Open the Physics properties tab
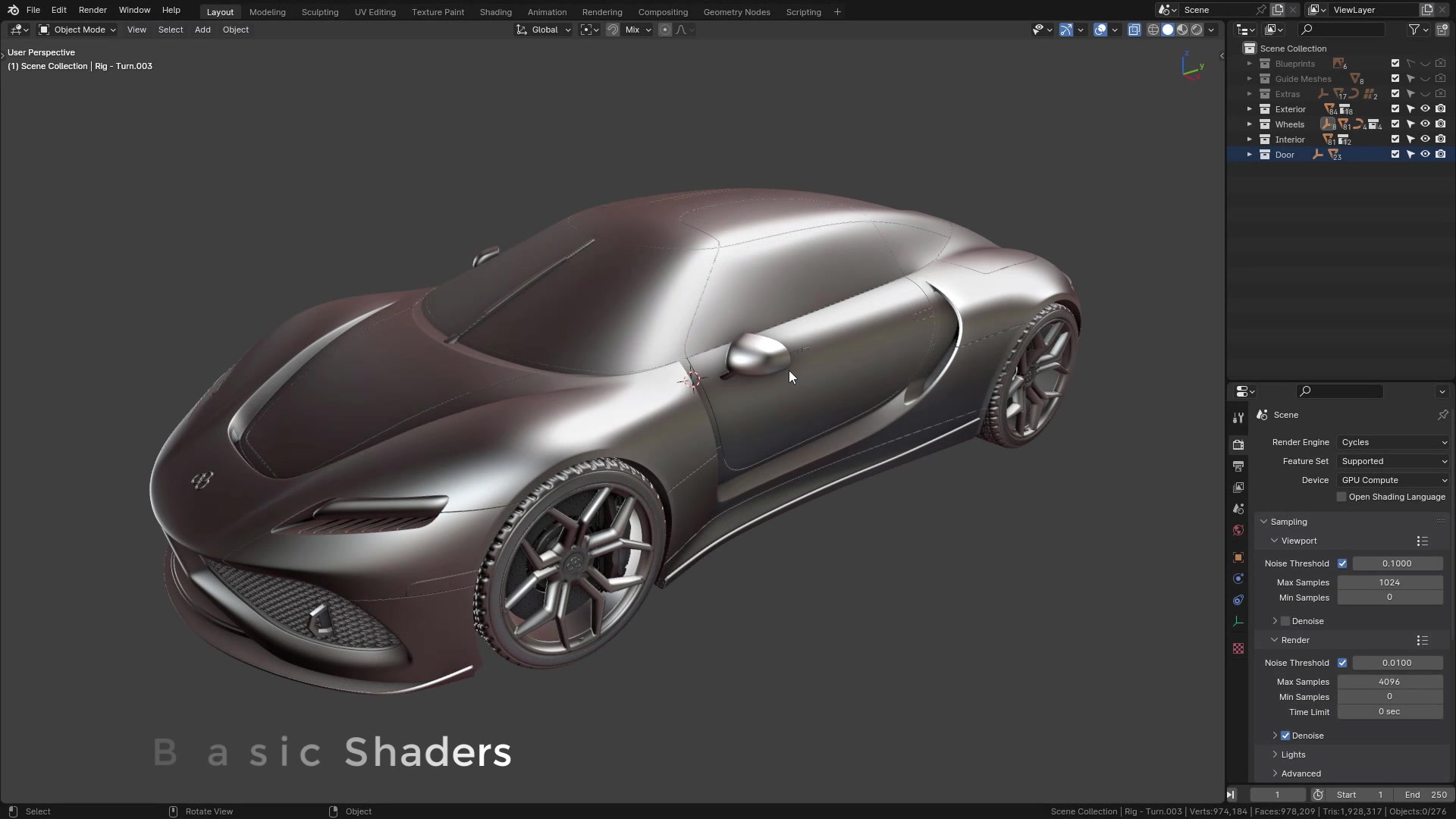 click(1238, 579)
